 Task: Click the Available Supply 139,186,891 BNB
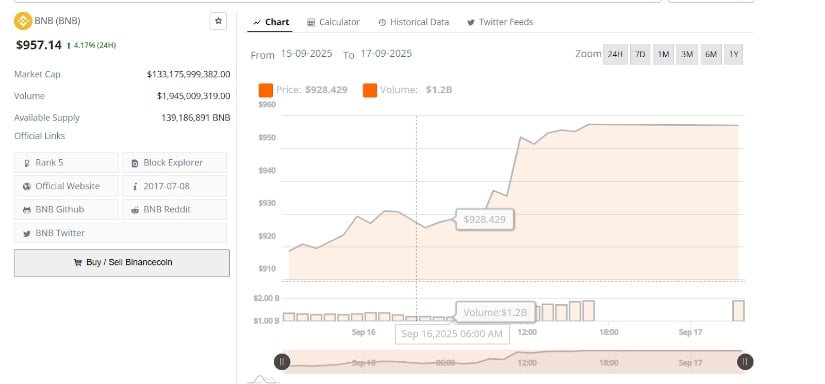[196, 118]
